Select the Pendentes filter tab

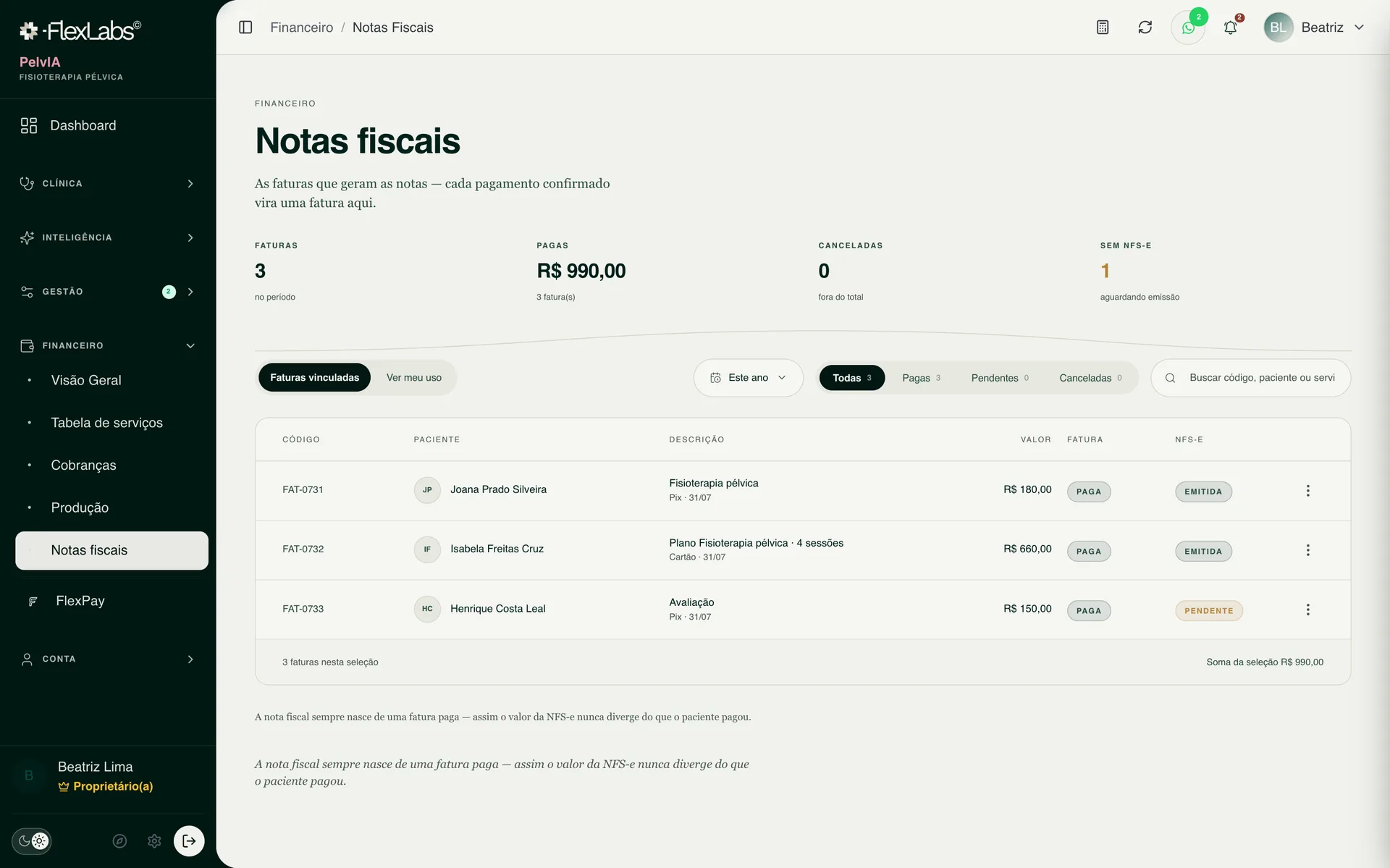tap(1000, 378)
